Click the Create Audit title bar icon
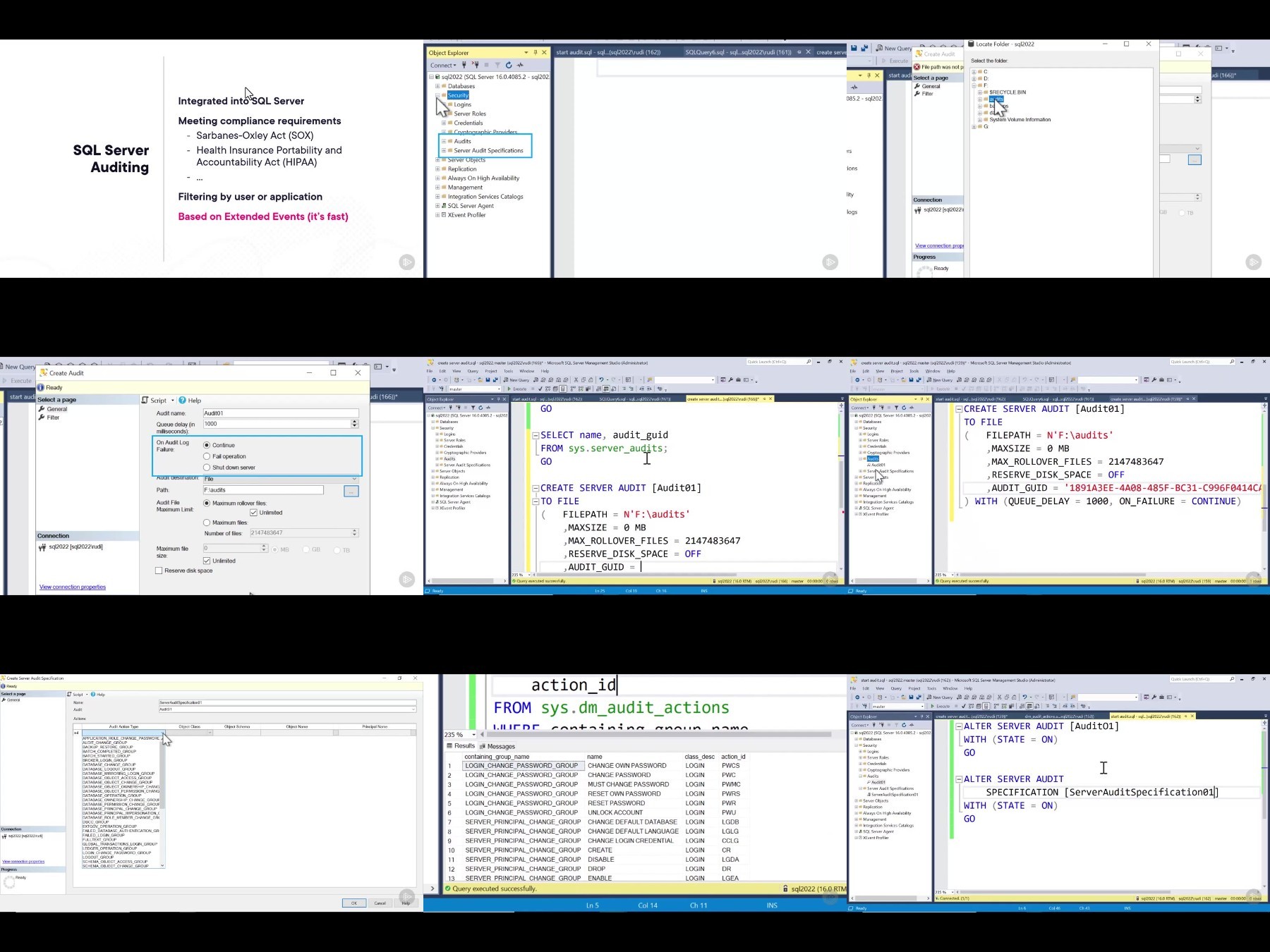This screenshot has width=1270, height=952. (43, 372)
